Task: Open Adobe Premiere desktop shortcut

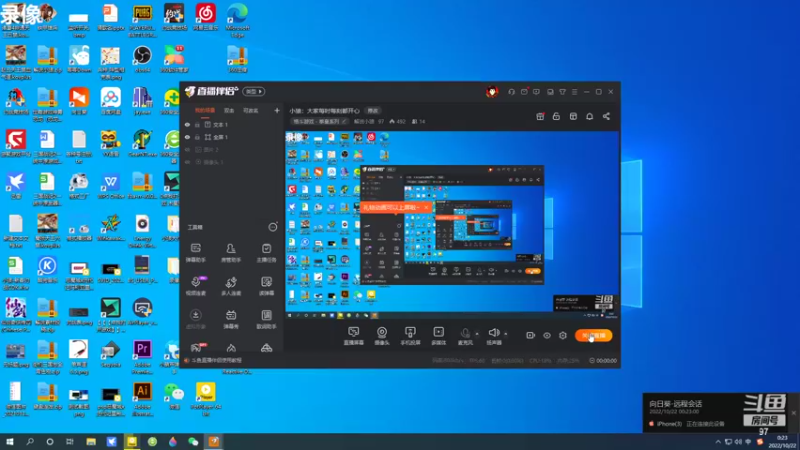Action: [x=142, y=357]
